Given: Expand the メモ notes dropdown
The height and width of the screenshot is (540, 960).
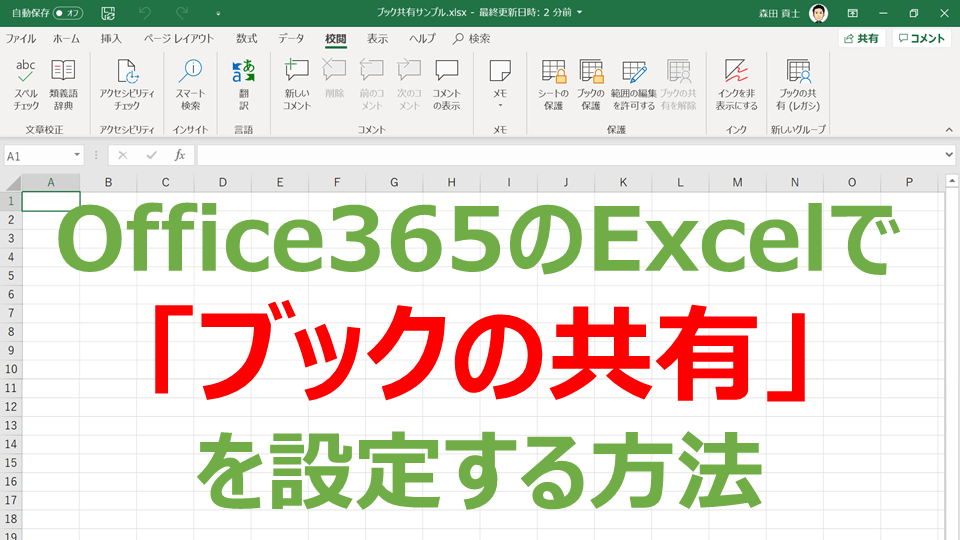Looking at the screenshot, I should pos(500,83).
